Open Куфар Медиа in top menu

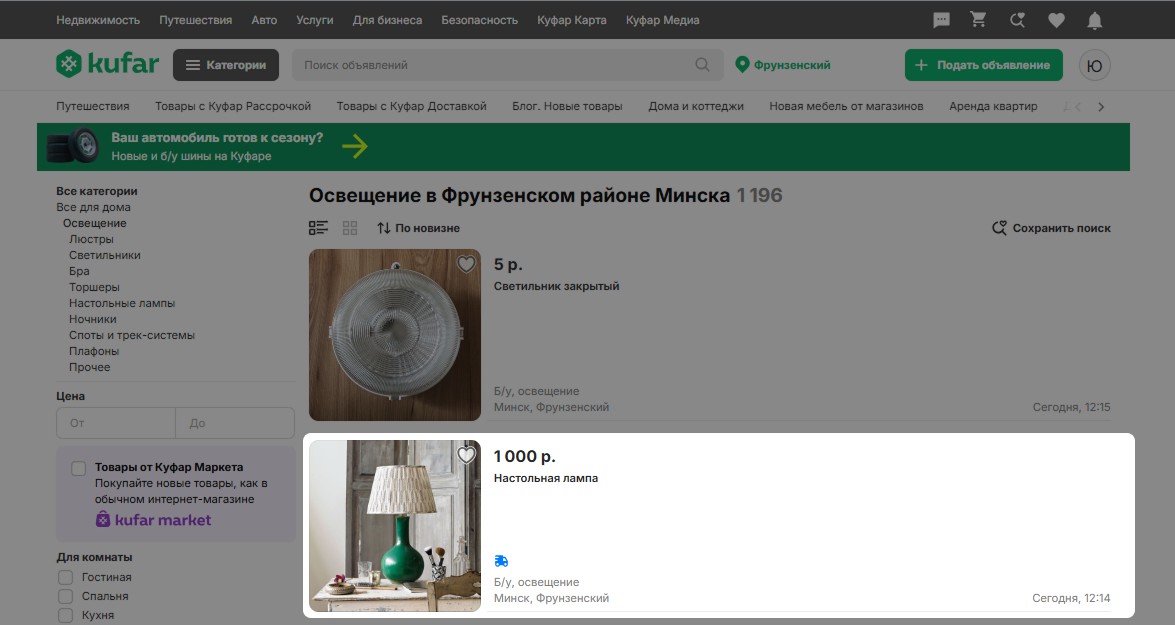pyautogui.click(x=662, y=20)
